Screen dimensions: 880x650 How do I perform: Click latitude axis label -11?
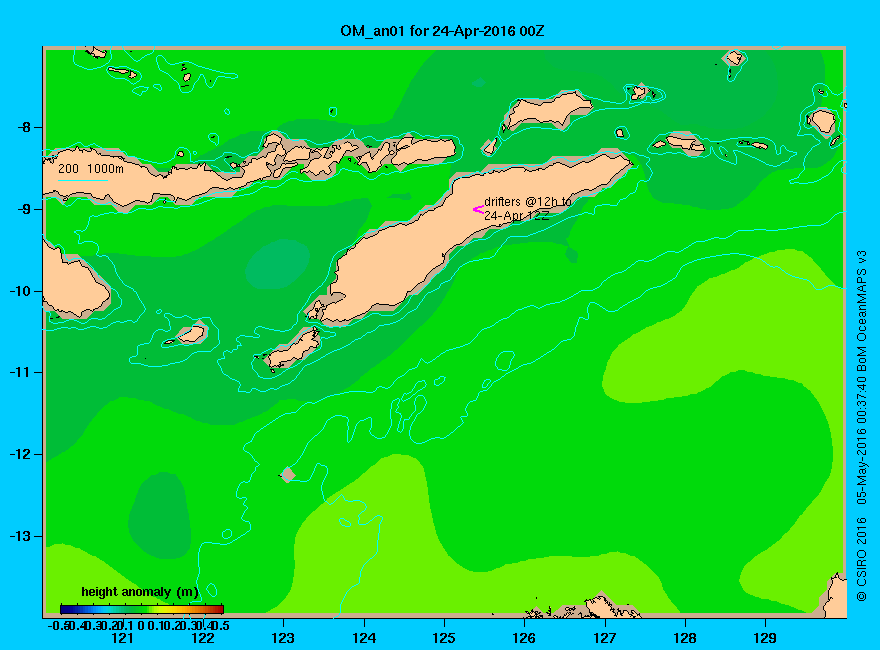(20, 372)
